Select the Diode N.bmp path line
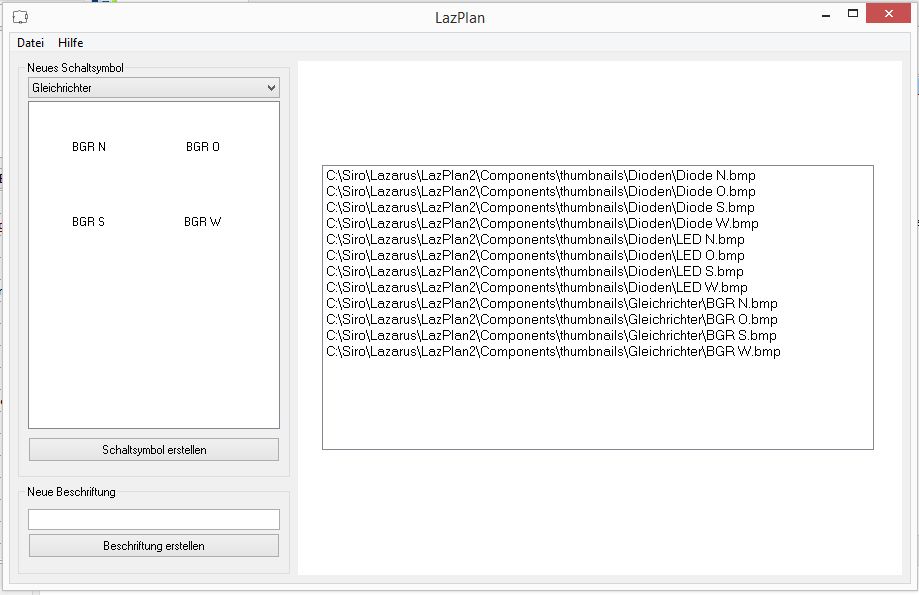The height and width of the screenshot is (595, 919). click(540, 176)
